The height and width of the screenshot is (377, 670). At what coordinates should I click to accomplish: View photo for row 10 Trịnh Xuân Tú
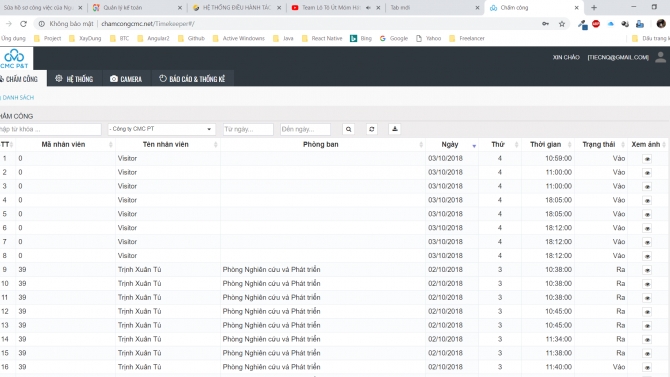(647, 284)
